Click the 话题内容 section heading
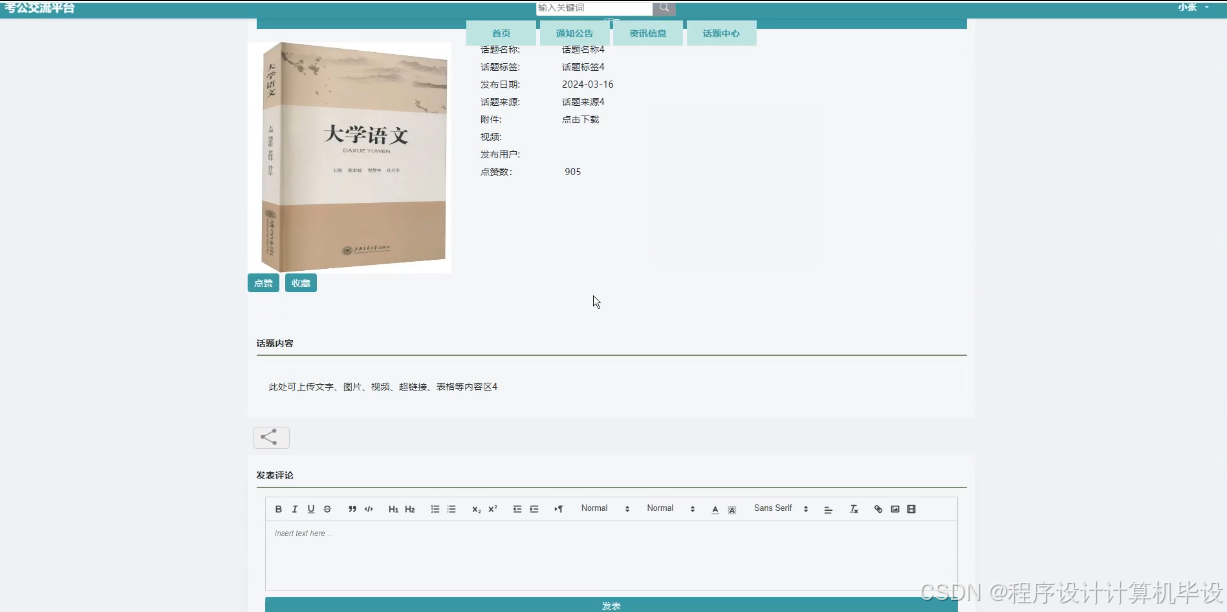This screenshot has width=1227, height=612. (x=275, y=343)
